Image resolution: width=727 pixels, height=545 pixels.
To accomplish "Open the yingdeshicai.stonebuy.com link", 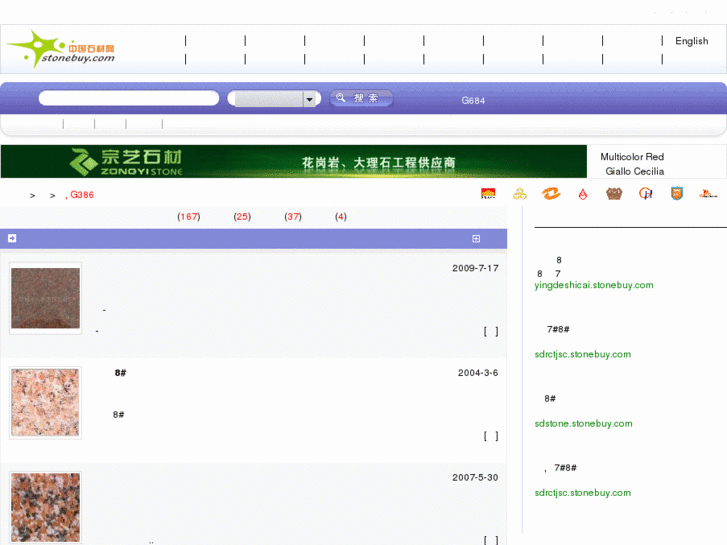I will coord(593,285).
